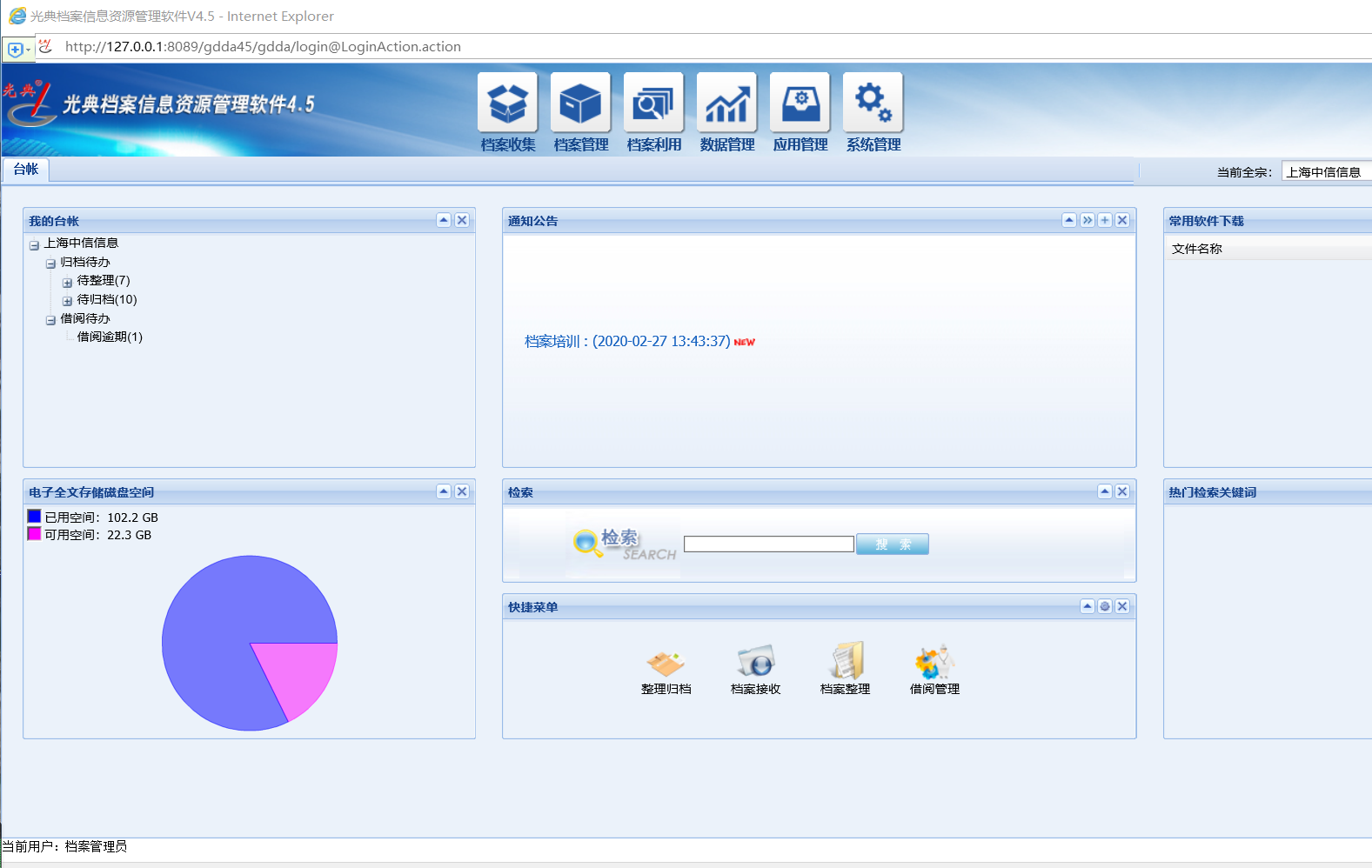Launch the 档案整理 shortcut icon

[x=846, y=661]
